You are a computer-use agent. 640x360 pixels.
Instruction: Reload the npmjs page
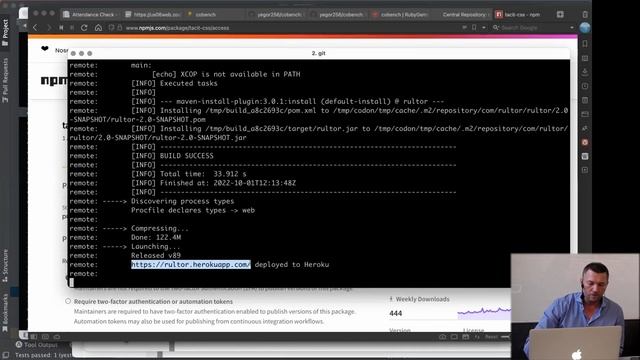[x=84, y=28]
